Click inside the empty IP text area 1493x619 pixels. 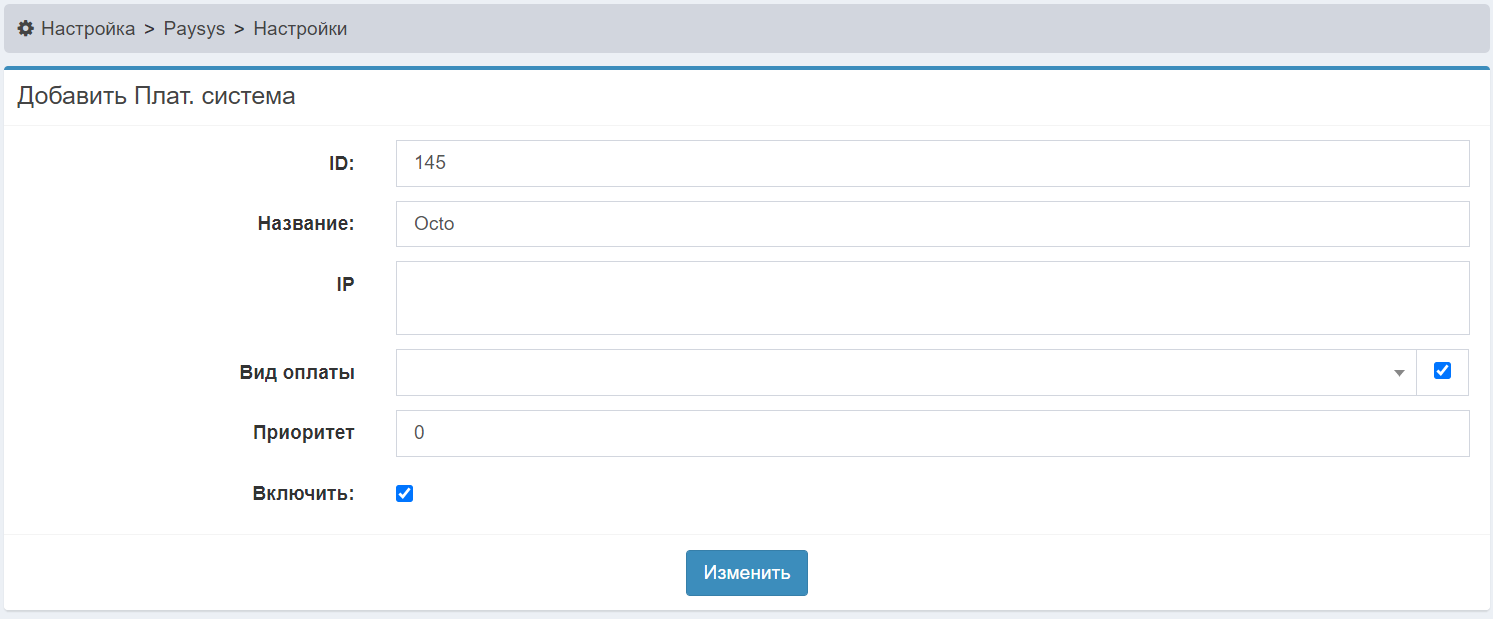[932, 298]
